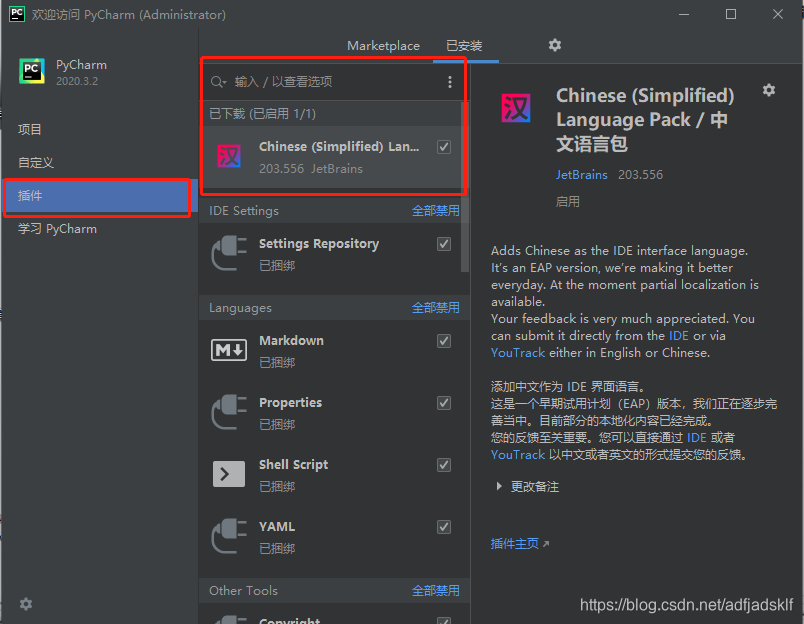Open the bottom-left gear options icon
This screenshot has height=624, width=804.
26,604
